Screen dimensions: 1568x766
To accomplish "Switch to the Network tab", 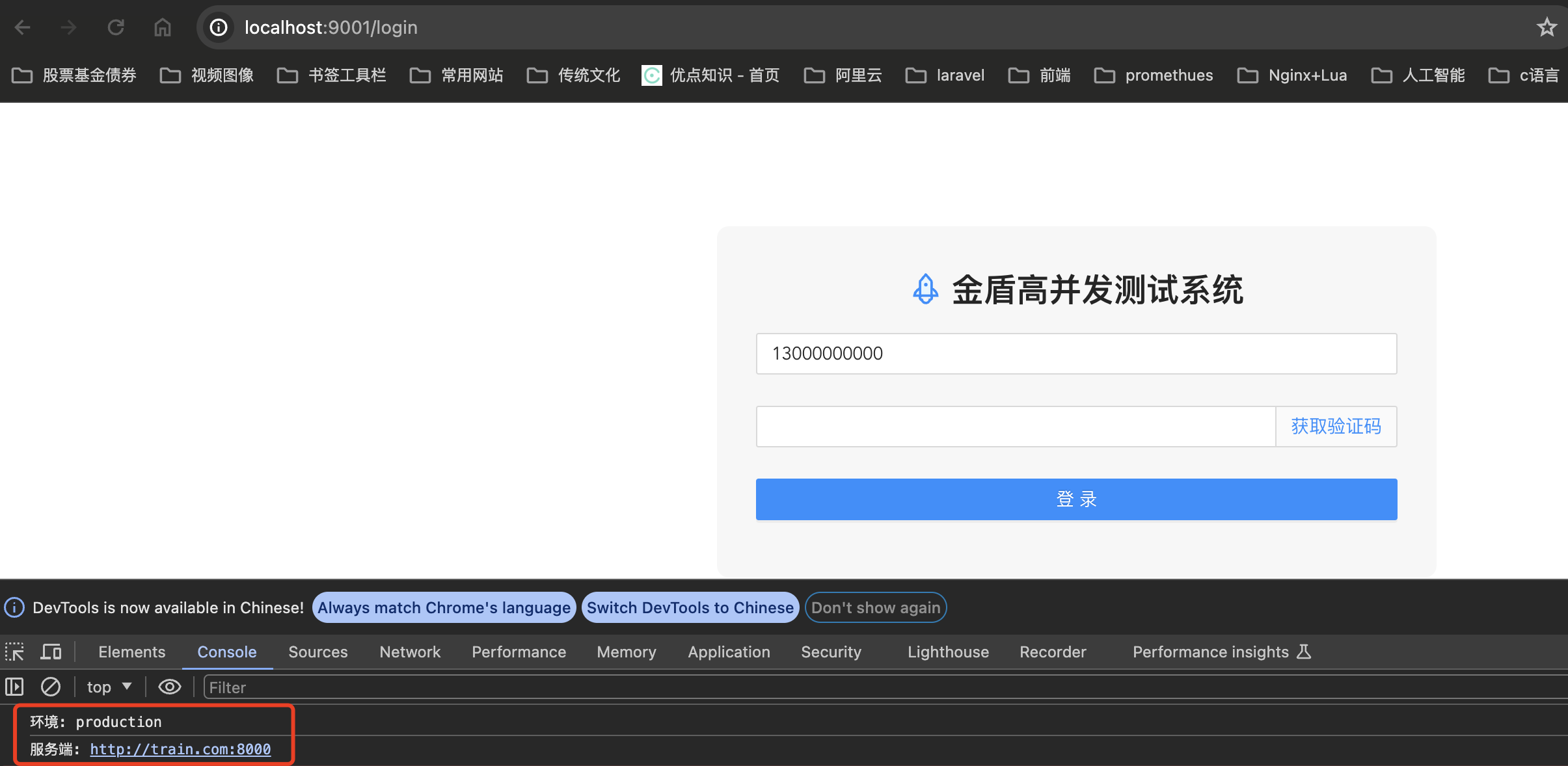I will 410,652.
